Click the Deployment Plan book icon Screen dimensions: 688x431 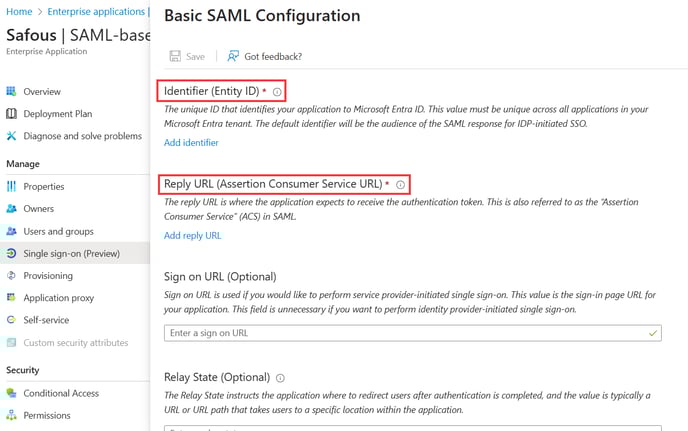coord(12,114)
